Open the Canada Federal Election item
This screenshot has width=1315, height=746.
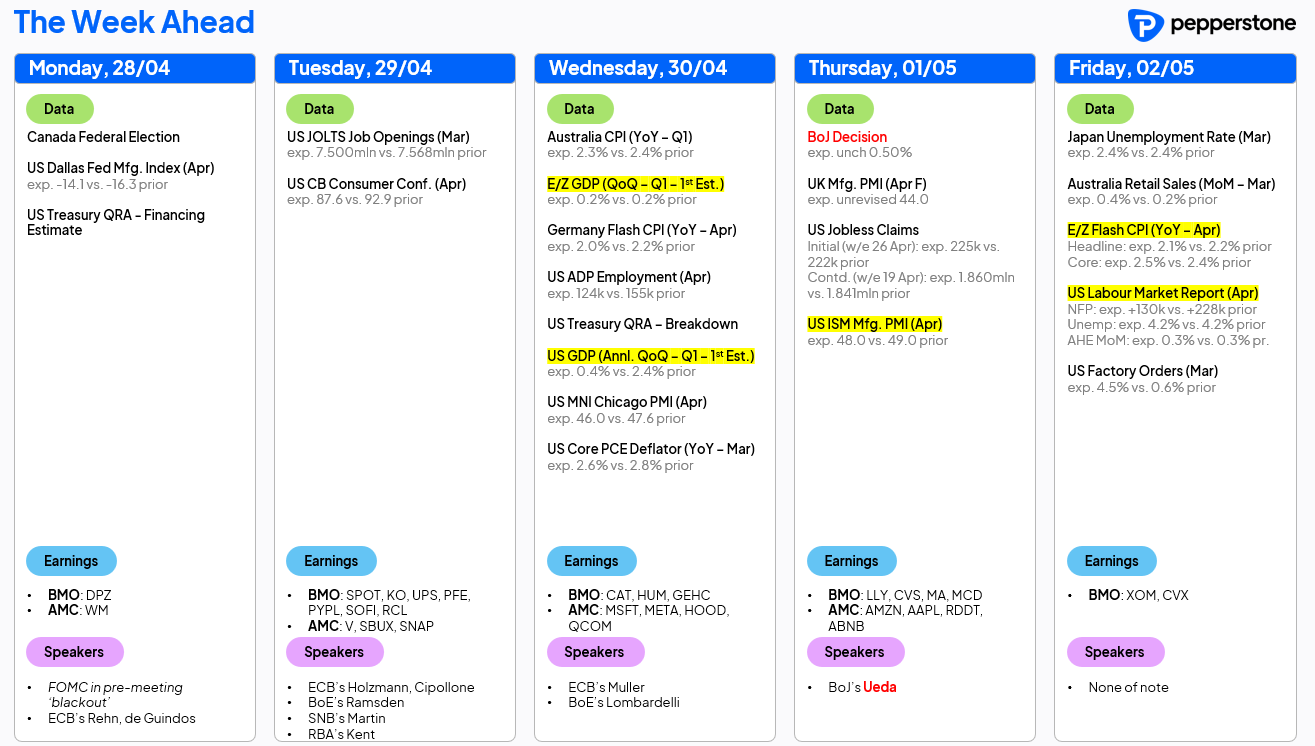[x=103, y=137]
